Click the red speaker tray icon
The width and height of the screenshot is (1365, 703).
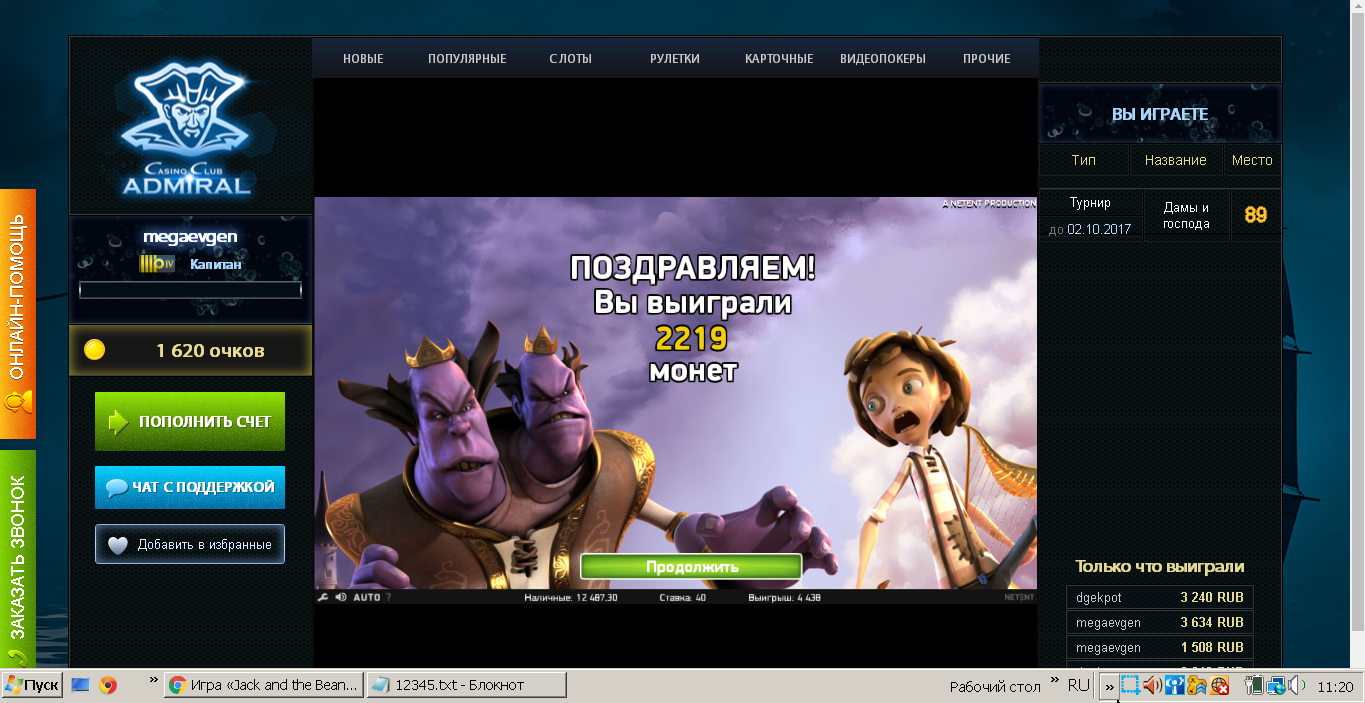pyautogui.click(x=1152, y=685)
